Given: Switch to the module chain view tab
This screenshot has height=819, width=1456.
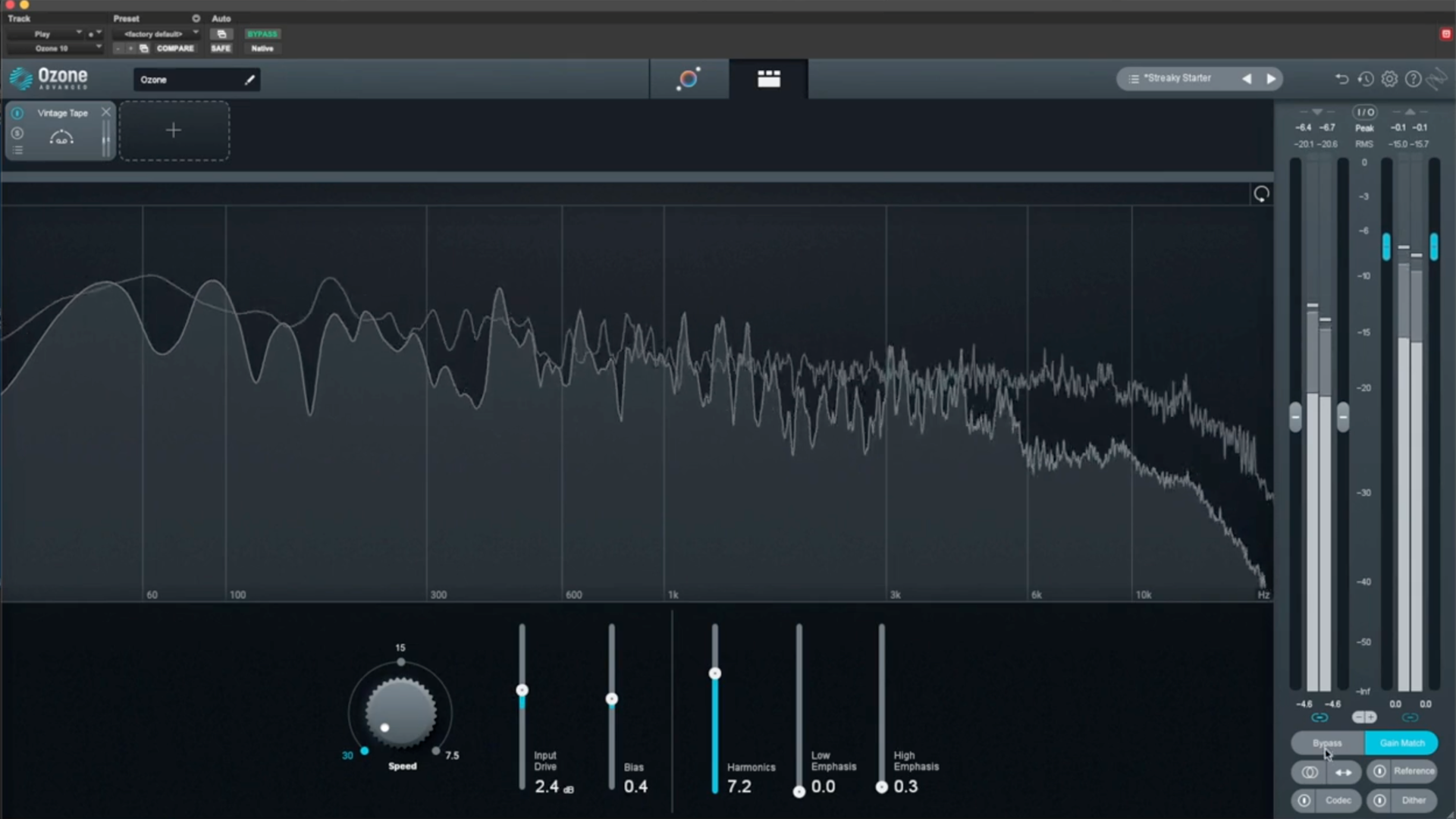Looking at the screenshot, I should pyautogui.click(x=768, y=79).
